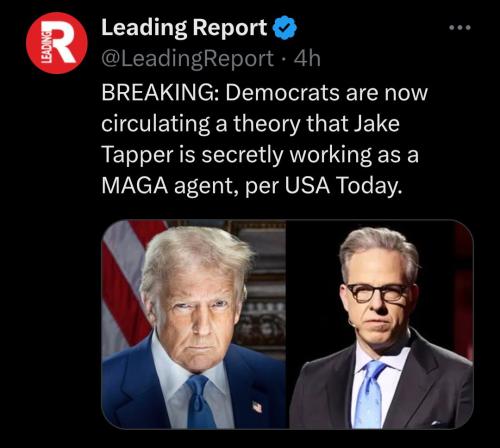
Task: Click 'MAGA agent' in the post text
Action: pos(169,185)
